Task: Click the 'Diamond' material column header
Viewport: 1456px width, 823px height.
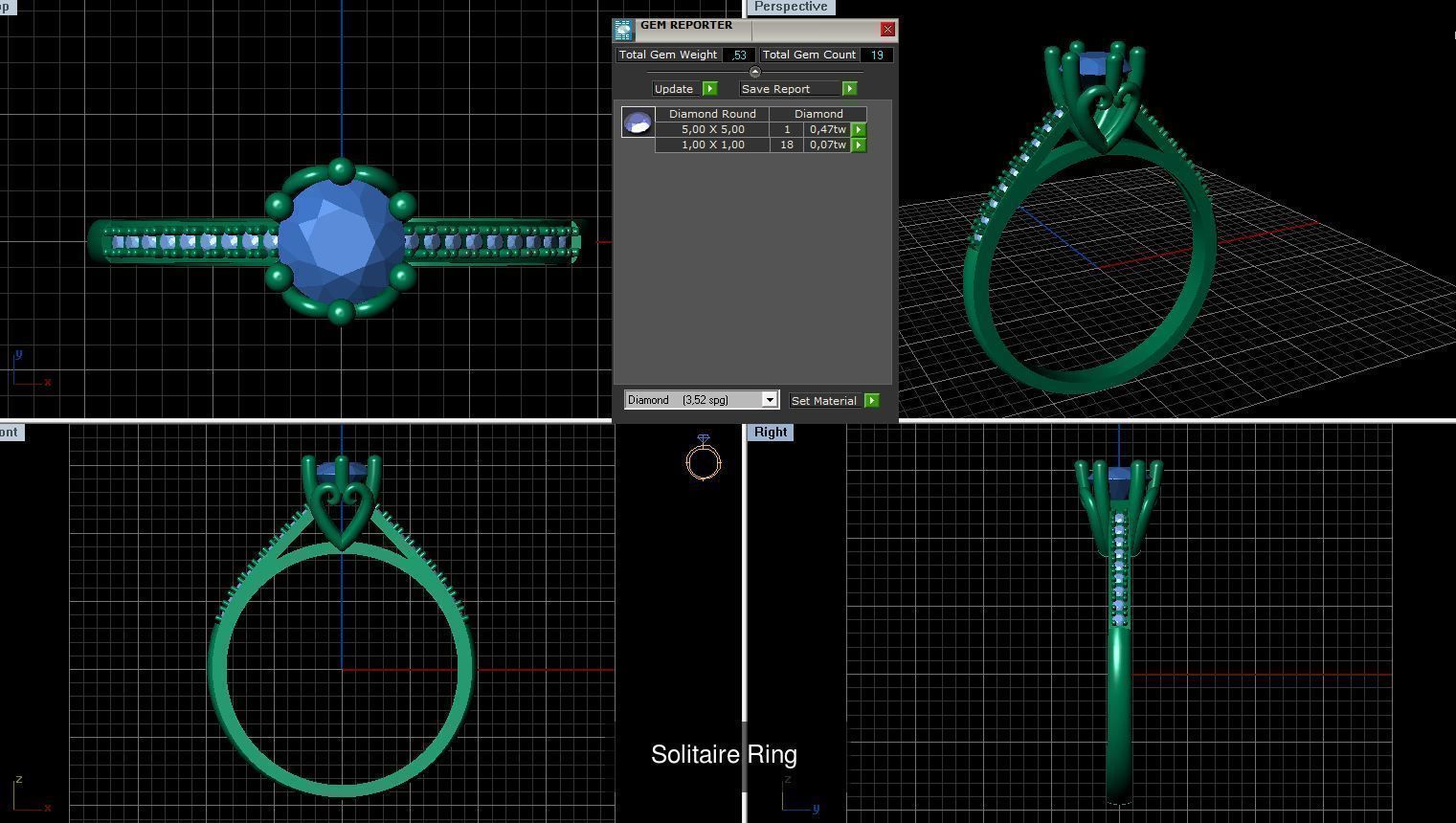Action: tap(818, 114)
